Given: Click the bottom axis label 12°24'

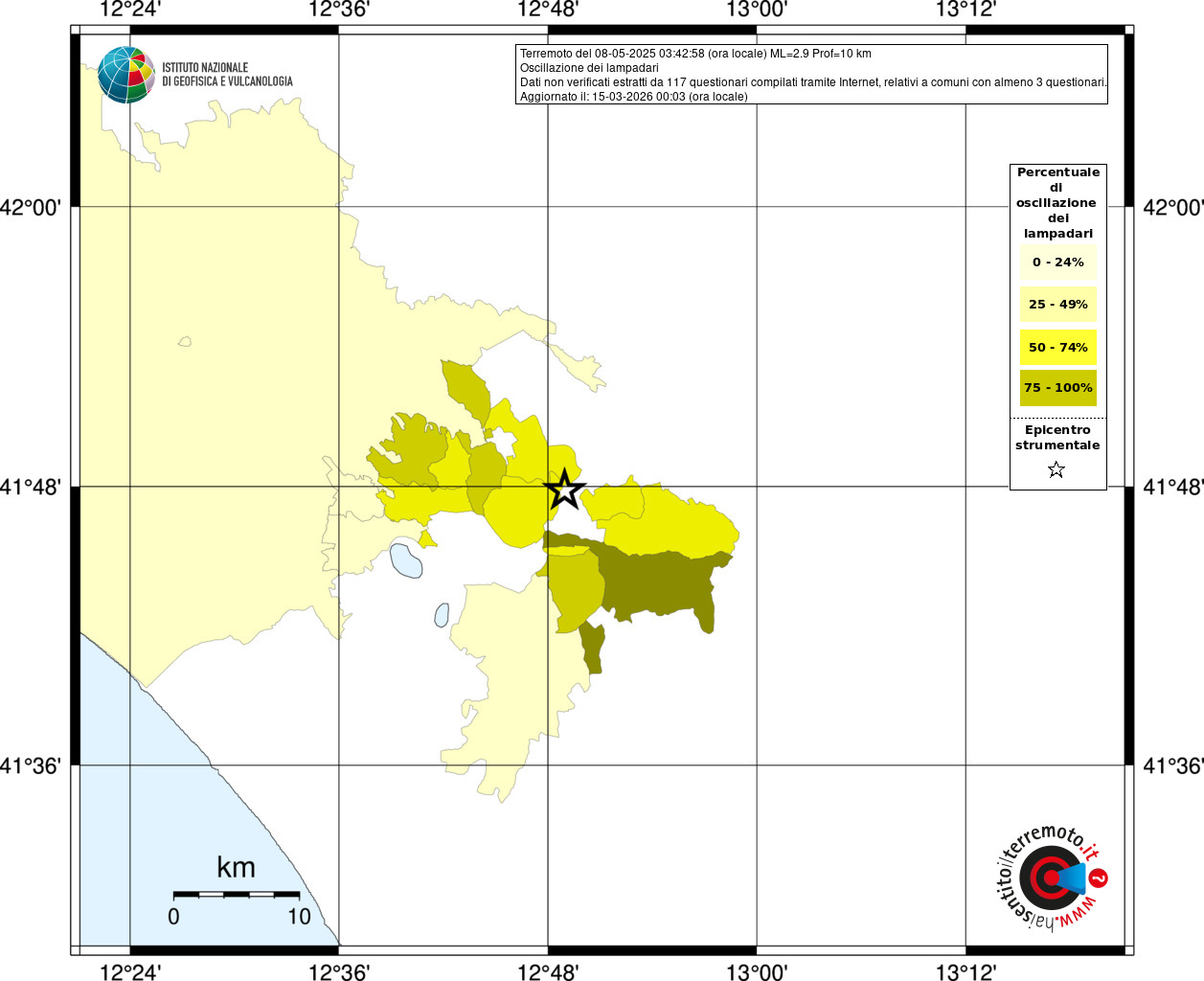Looking at the screenshot, I should pyautogui.click(x=130, y=972).
